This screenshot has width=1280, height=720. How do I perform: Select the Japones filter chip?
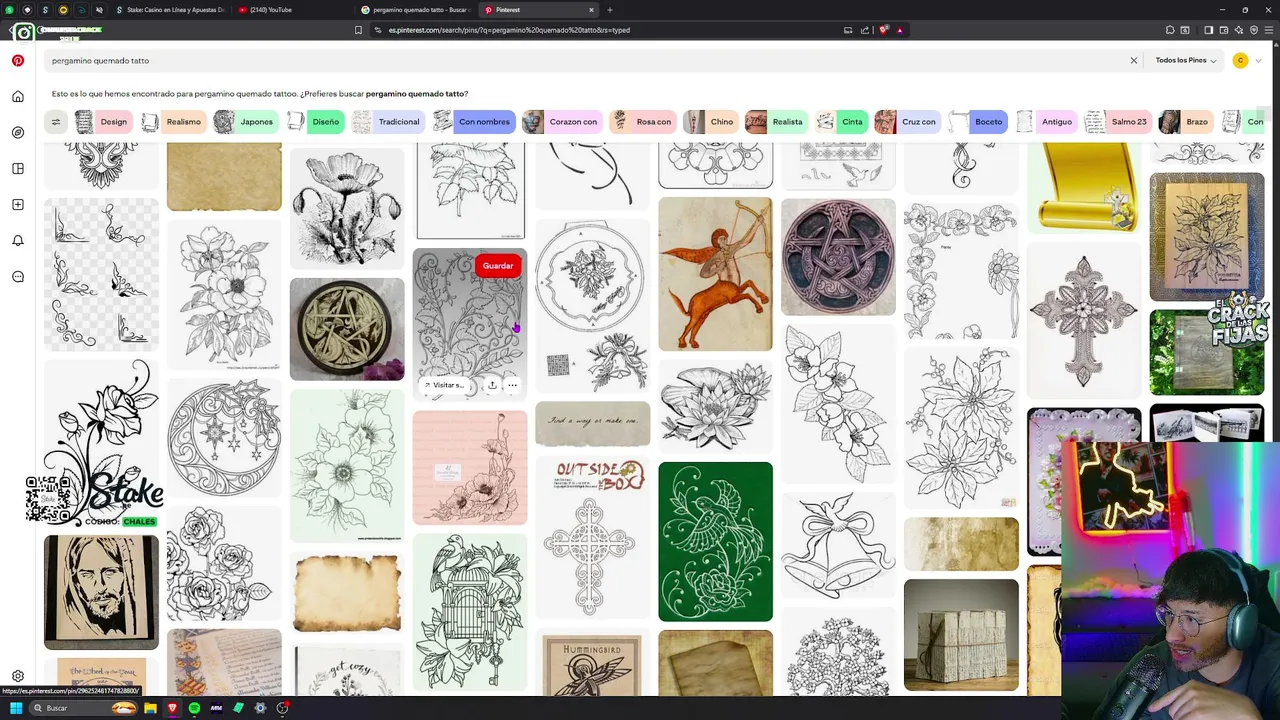click(245, 122)
